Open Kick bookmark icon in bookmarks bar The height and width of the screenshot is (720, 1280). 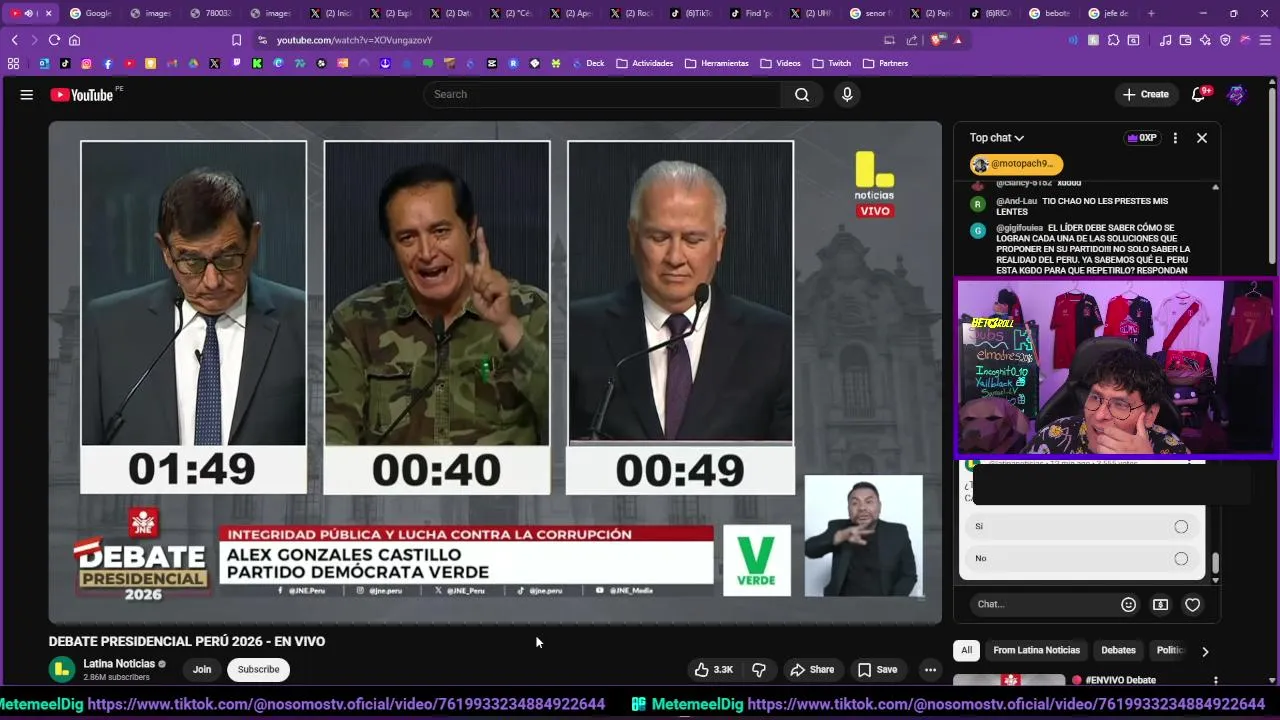coord(257,63)
